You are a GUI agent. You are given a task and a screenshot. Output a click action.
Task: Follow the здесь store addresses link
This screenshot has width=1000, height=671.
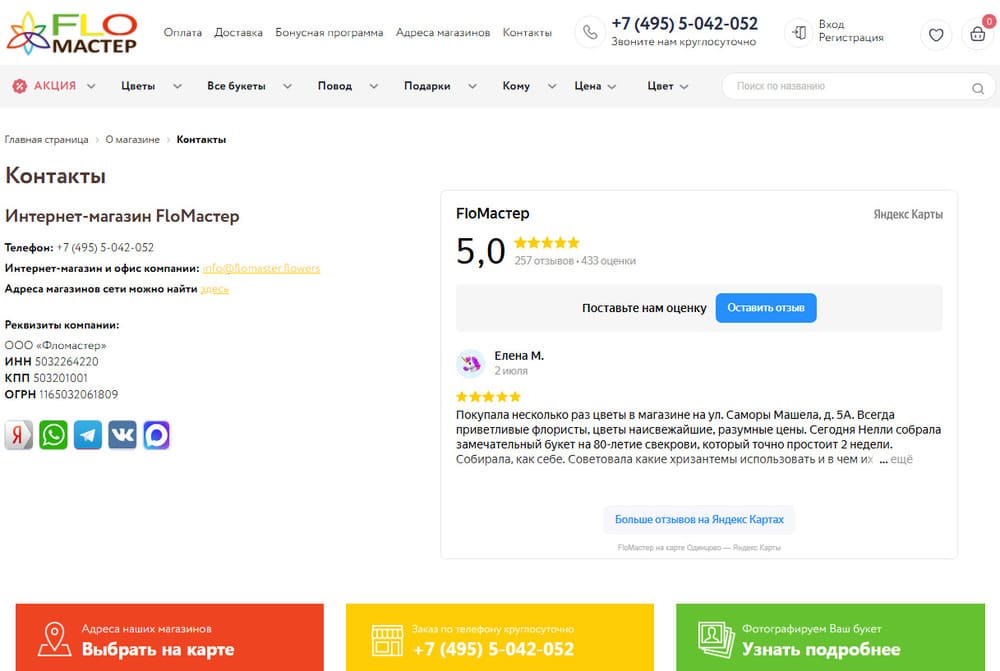coord(214,289)
